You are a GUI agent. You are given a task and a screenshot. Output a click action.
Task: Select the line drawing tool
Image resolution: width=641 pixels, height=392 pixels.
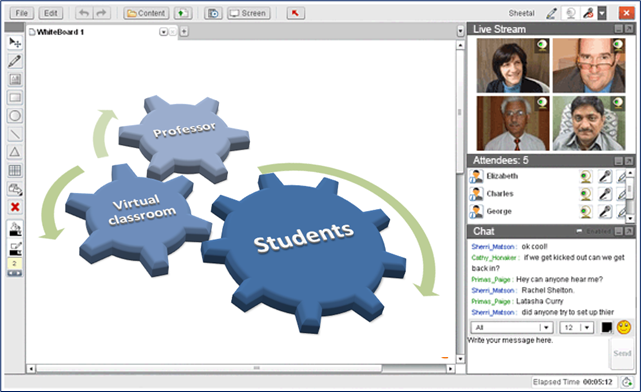pos(15,134)
